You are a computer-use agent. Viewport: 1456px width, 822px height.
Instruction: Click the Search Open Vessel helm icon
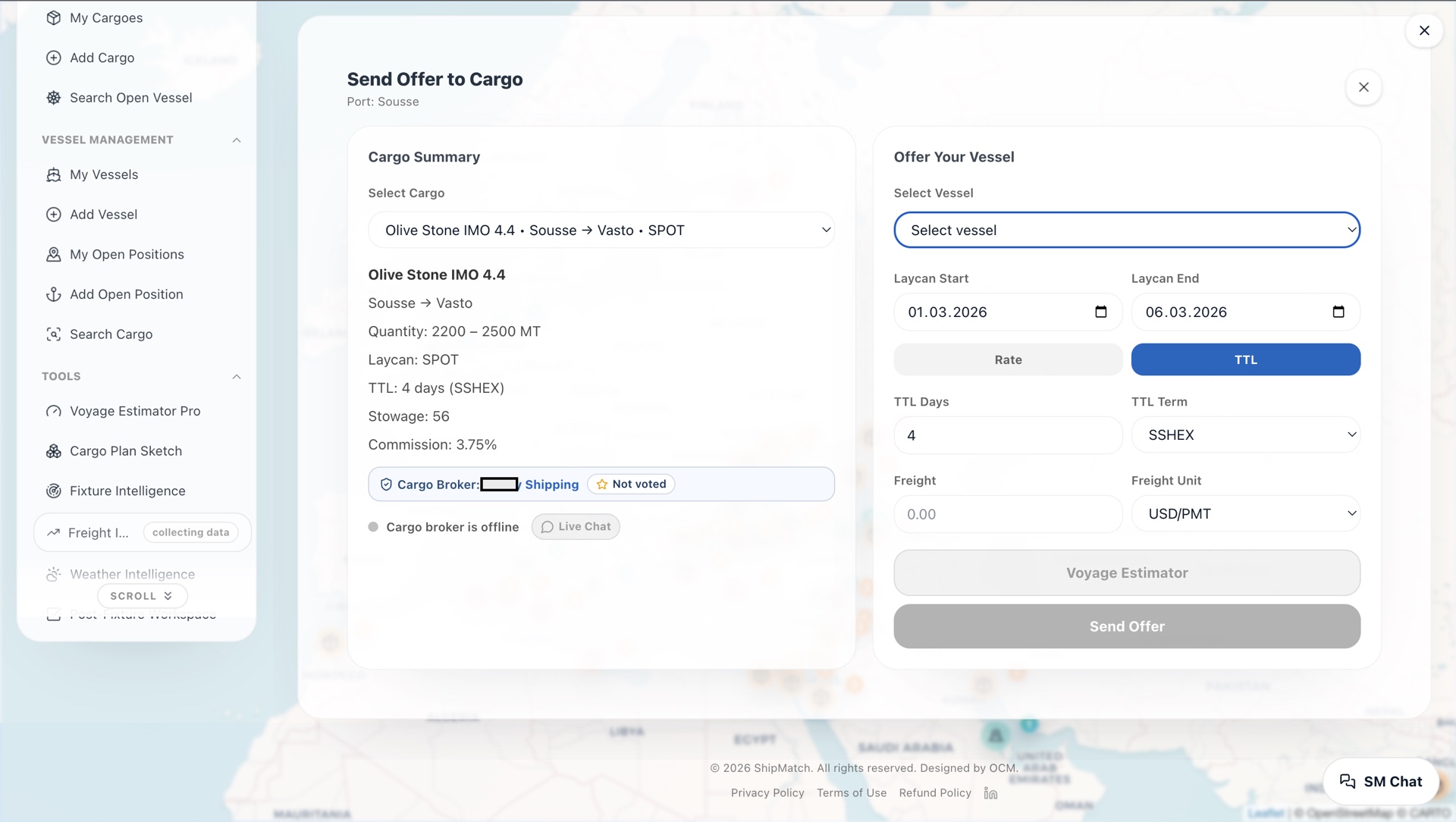coord(53,98)
